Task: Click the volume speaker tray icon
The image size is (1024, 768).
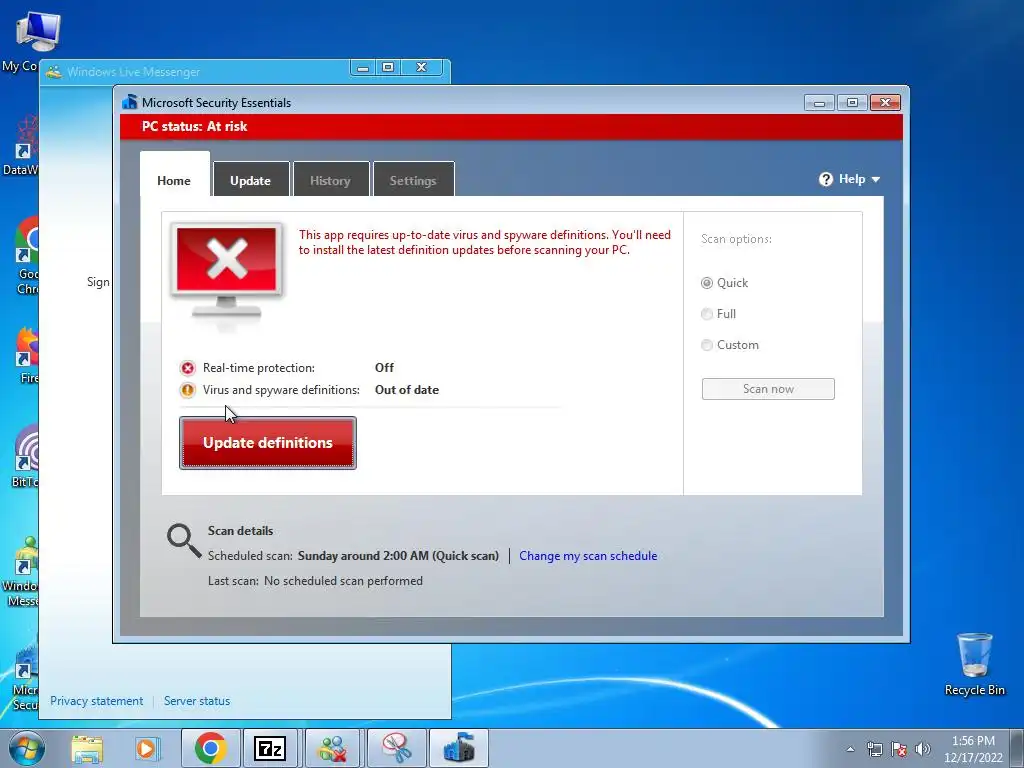Action: point(923,749)
